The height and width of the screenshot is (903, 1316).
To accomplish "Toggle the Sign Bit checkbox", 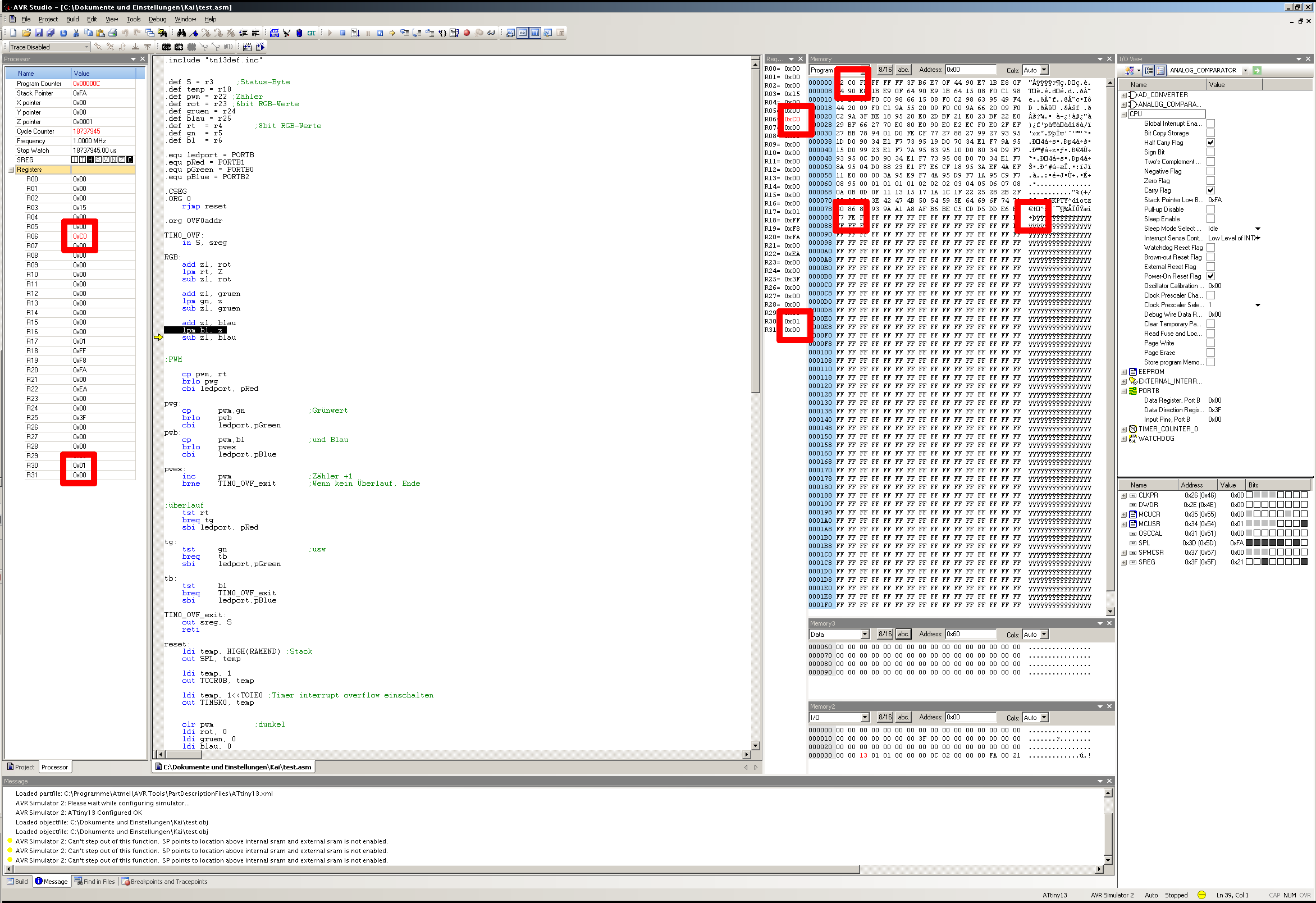I will point(1210,152).
